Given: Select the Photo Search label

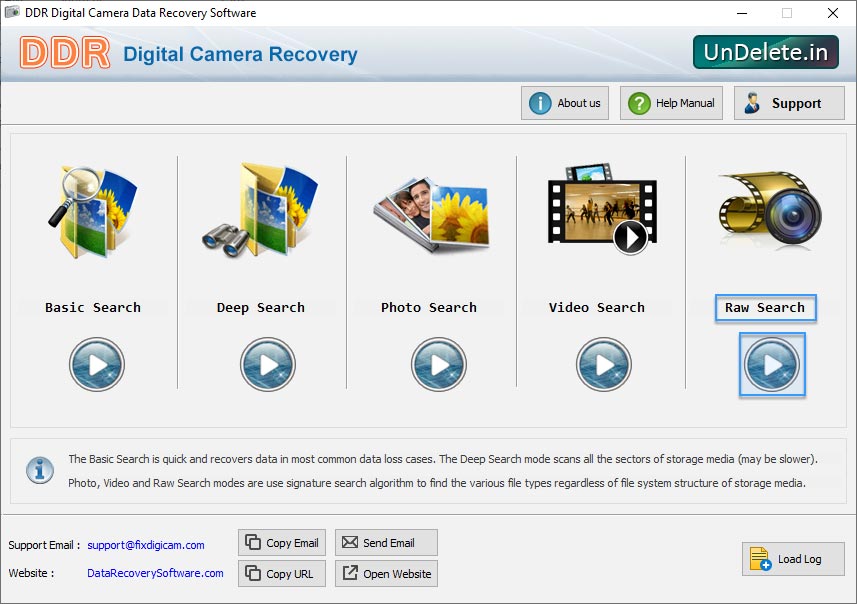Looking at the screenshot, I should [429, 307].
